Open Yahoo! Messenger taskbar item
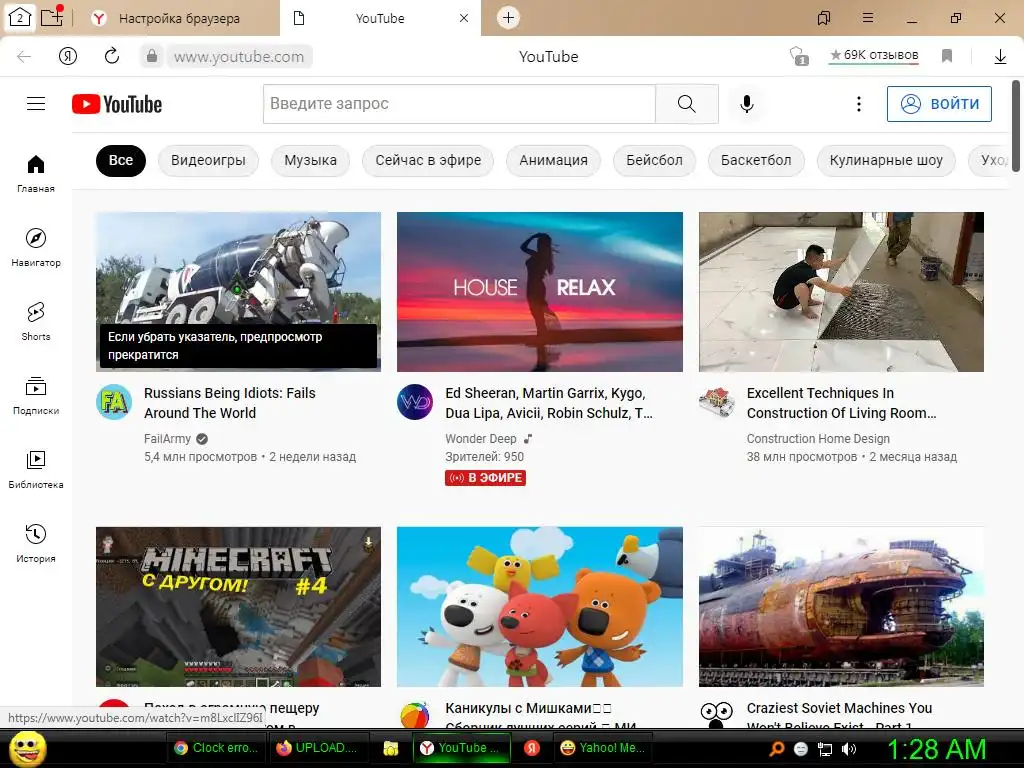The image size is (1024, 768). (603, 748)
